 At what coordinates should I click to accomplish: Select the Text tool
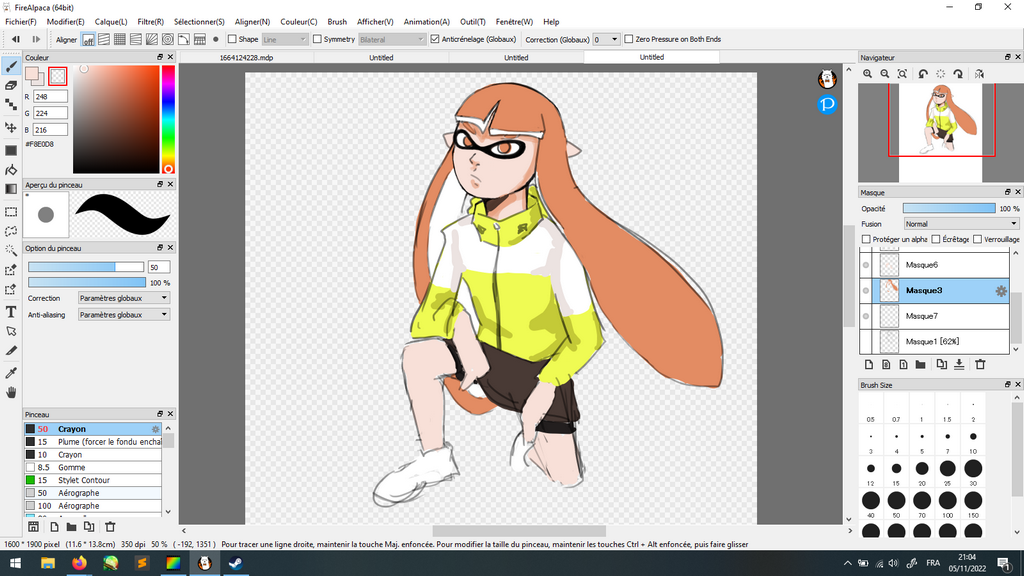click(11, 312)
